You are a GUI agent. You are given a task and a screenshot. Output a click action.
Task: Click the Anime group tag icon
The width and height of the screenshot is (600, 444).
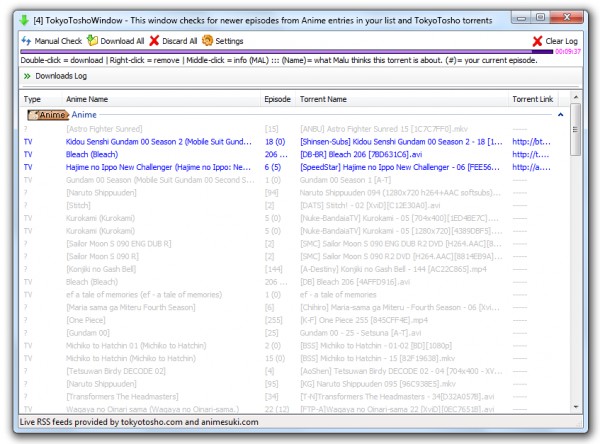pyautogui.click(x=48, y=114)
